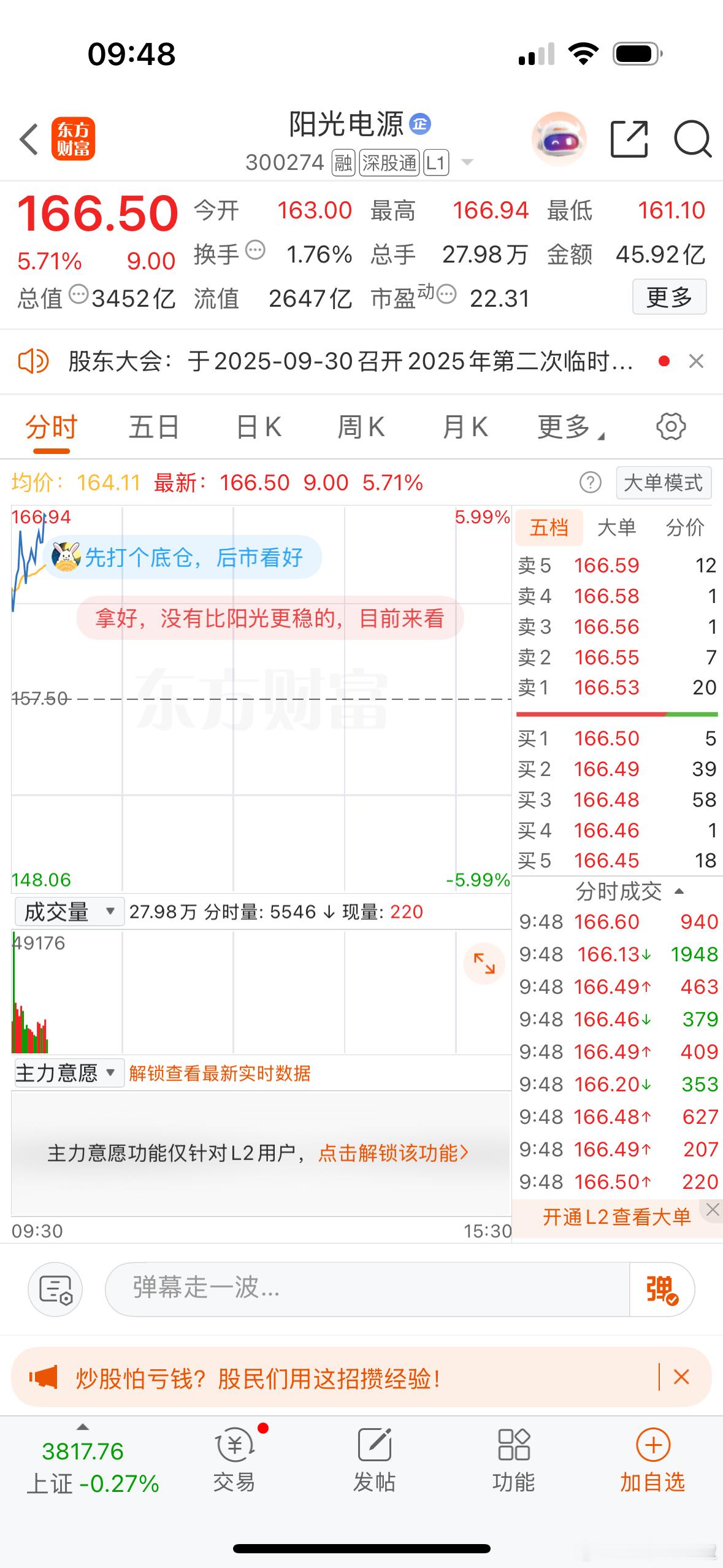This screenshot has height=1568, width=723.
Task: Collapse the 分时成交 list
Action: [679, 891]
